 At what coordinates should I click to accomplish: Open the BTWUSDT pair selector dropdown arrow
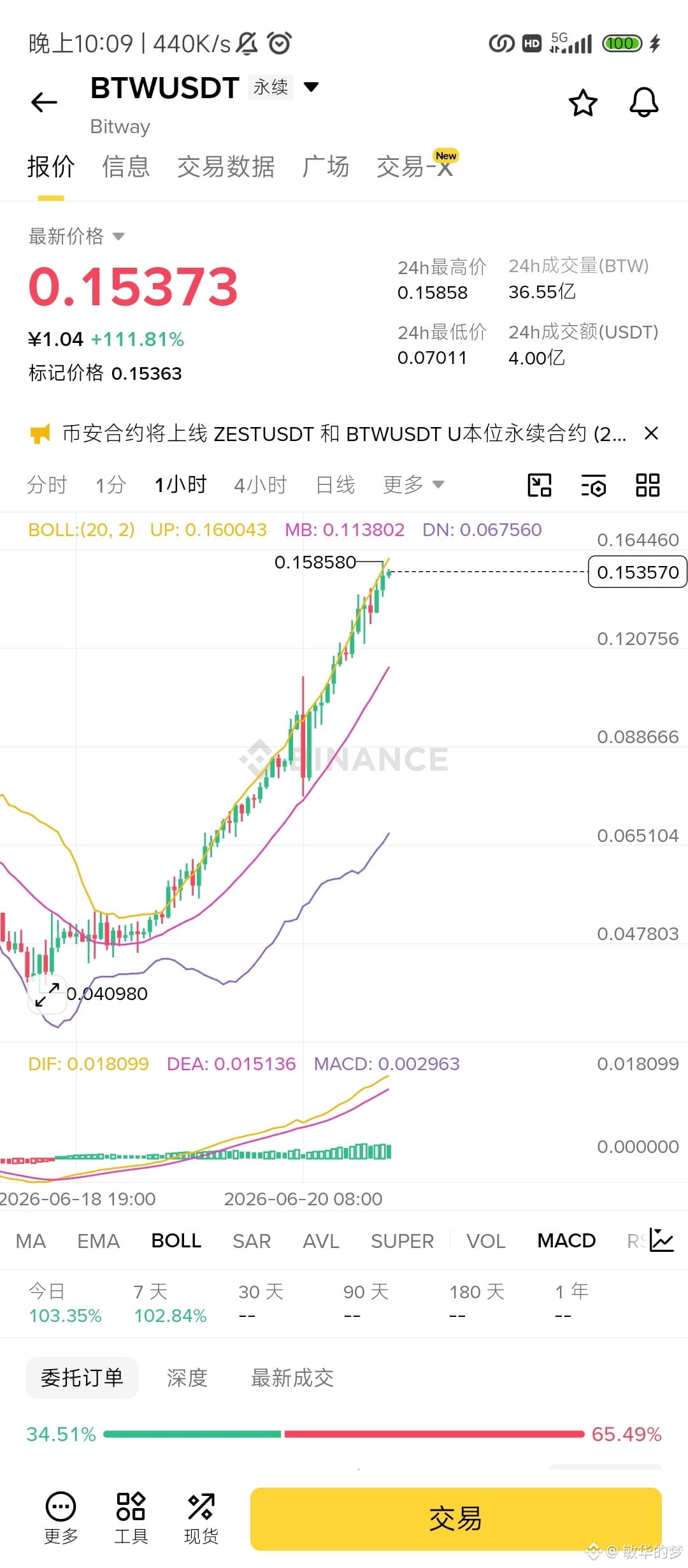tap(311, 87)
